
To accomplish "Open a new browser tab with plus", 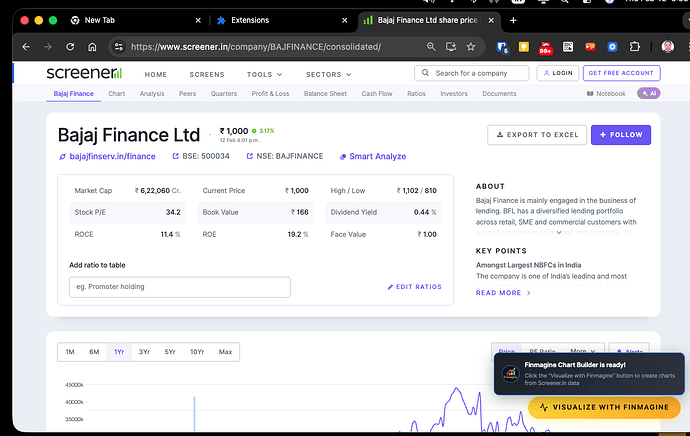I will tap(513, 20).
